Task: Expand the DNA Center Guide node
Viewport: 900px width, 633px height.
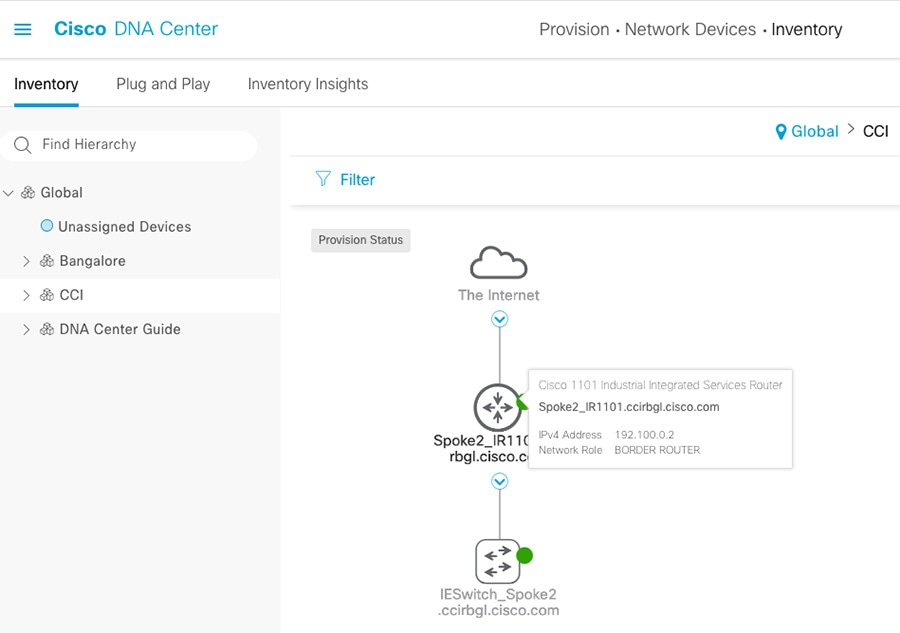Action: click(26, 329)
